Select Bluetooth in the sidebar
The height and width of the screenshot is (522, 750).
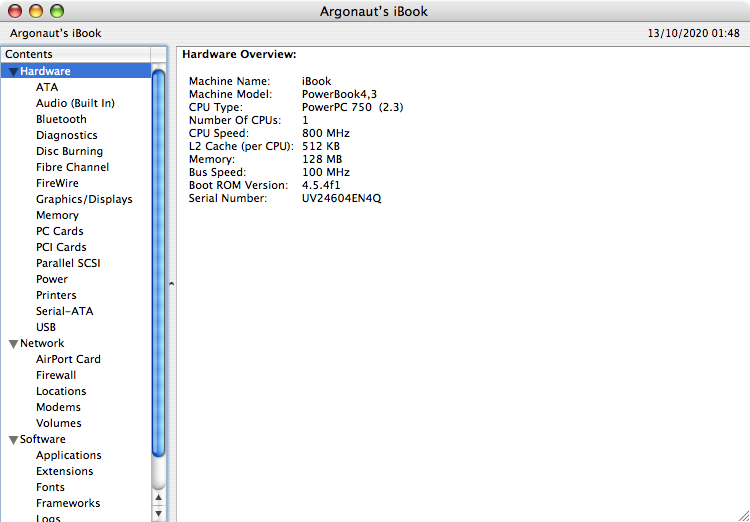pyautogui.click(x=61, y=119)
